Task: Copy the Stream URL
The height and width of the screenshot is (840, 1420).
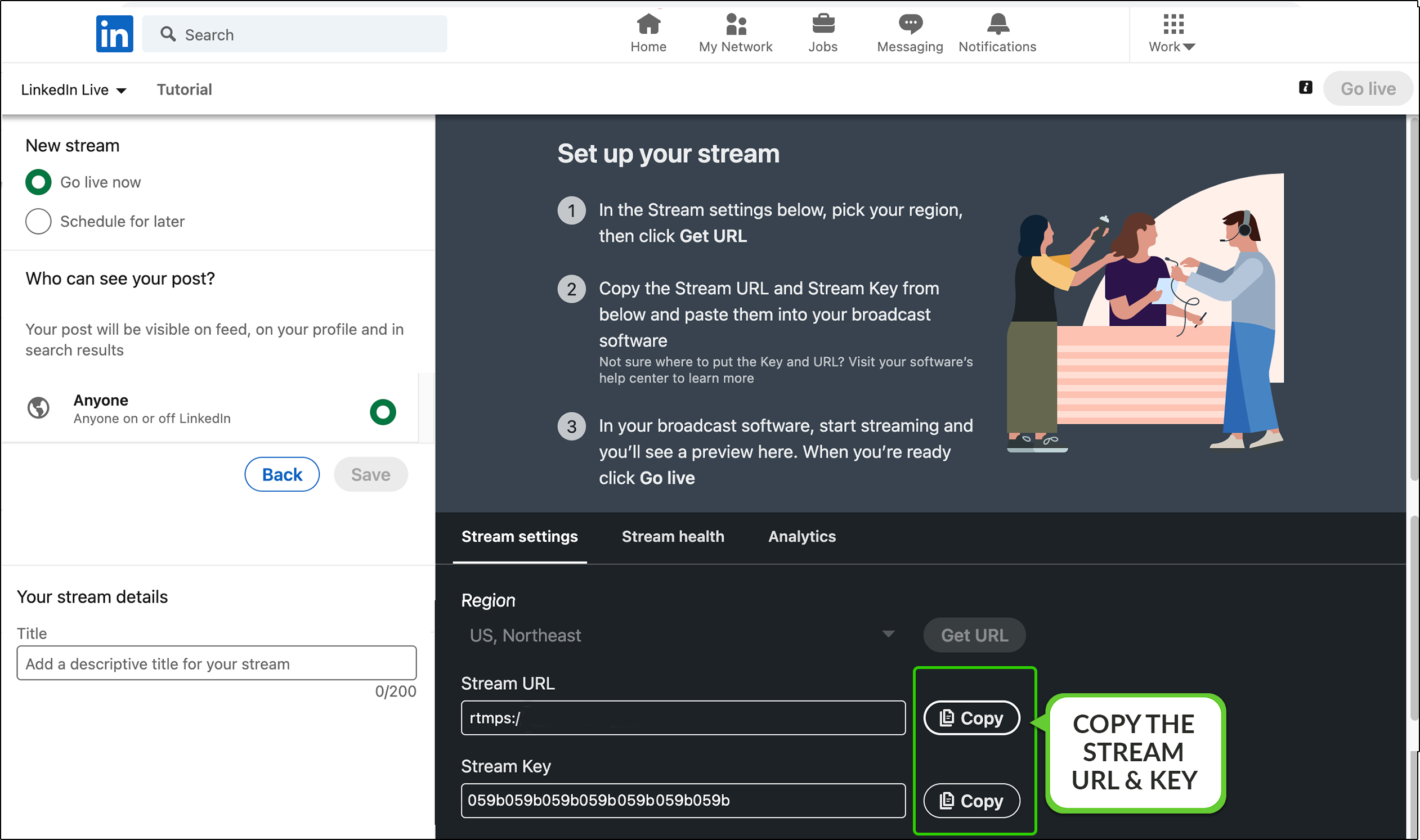Action: (971, 718)
